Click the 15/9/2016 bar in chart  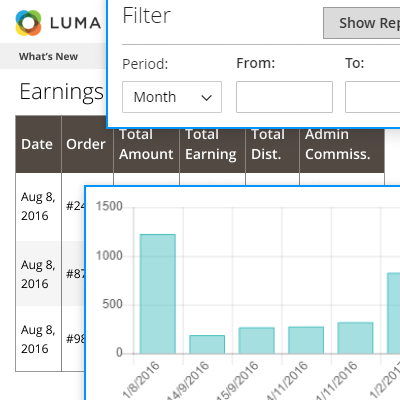256,340
